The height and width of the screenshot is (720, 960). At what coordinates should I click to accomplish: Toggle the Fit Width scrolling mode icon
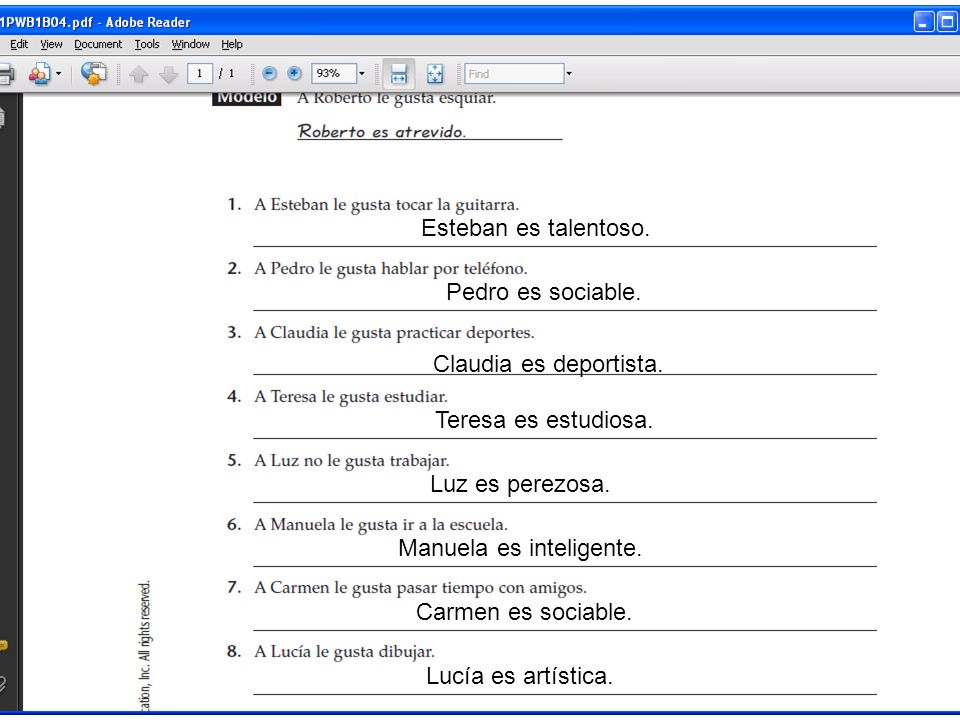399,74
